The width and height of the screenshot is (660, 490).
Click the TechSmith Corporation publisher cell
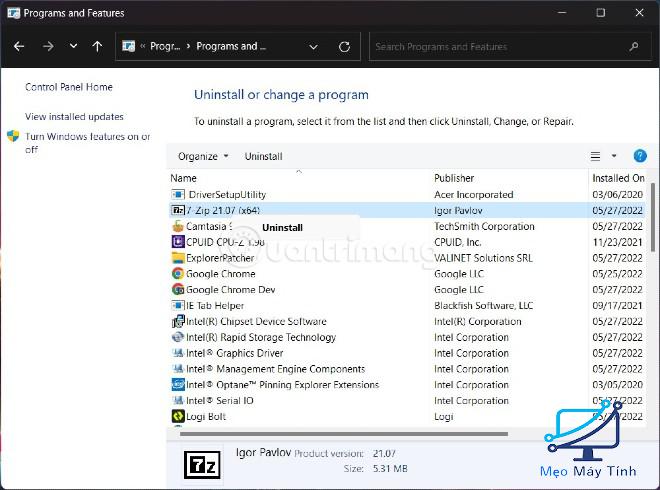click(484, 226)
